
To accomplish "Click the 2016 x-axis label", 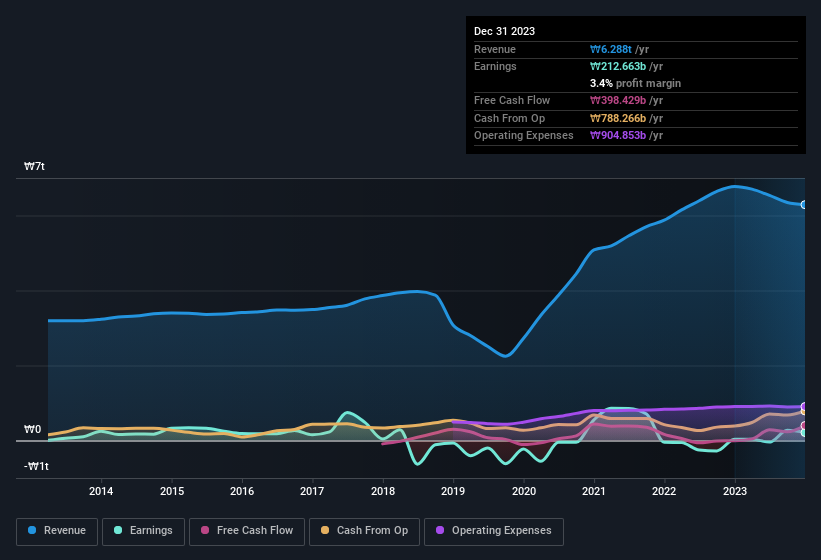I will [x=242, y=491].
